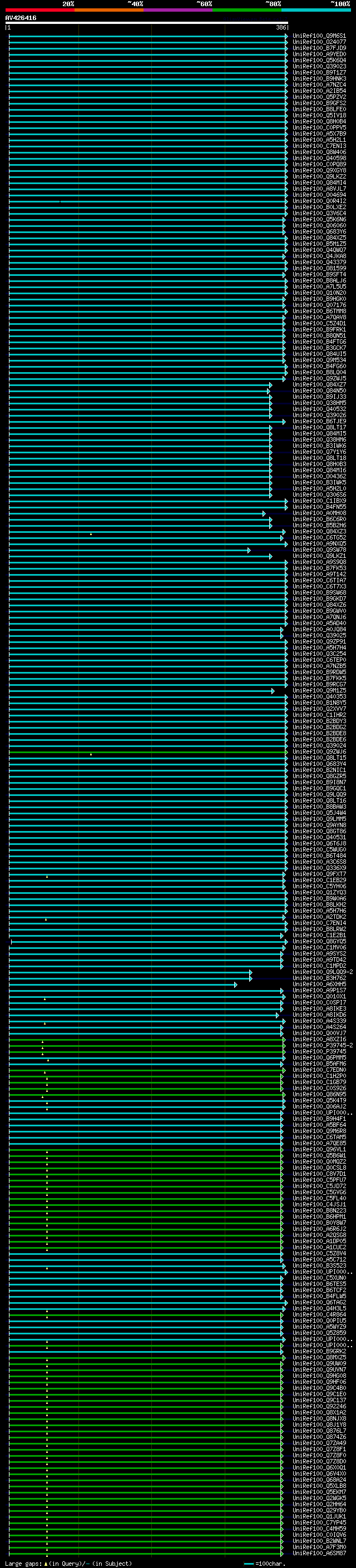Select the UniRef100_A8VJL7 label
The width and height of the screenshot is (356, 1568).
click(x=319, y=189)
